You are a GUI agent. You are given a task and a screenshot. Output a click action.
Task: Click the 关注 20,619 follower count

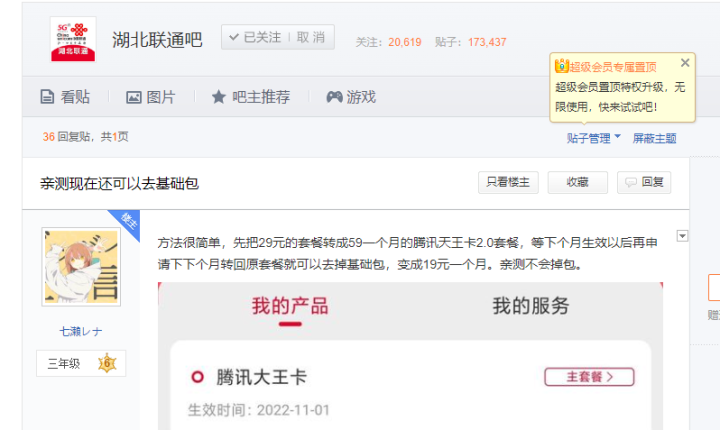coord(388,42)
